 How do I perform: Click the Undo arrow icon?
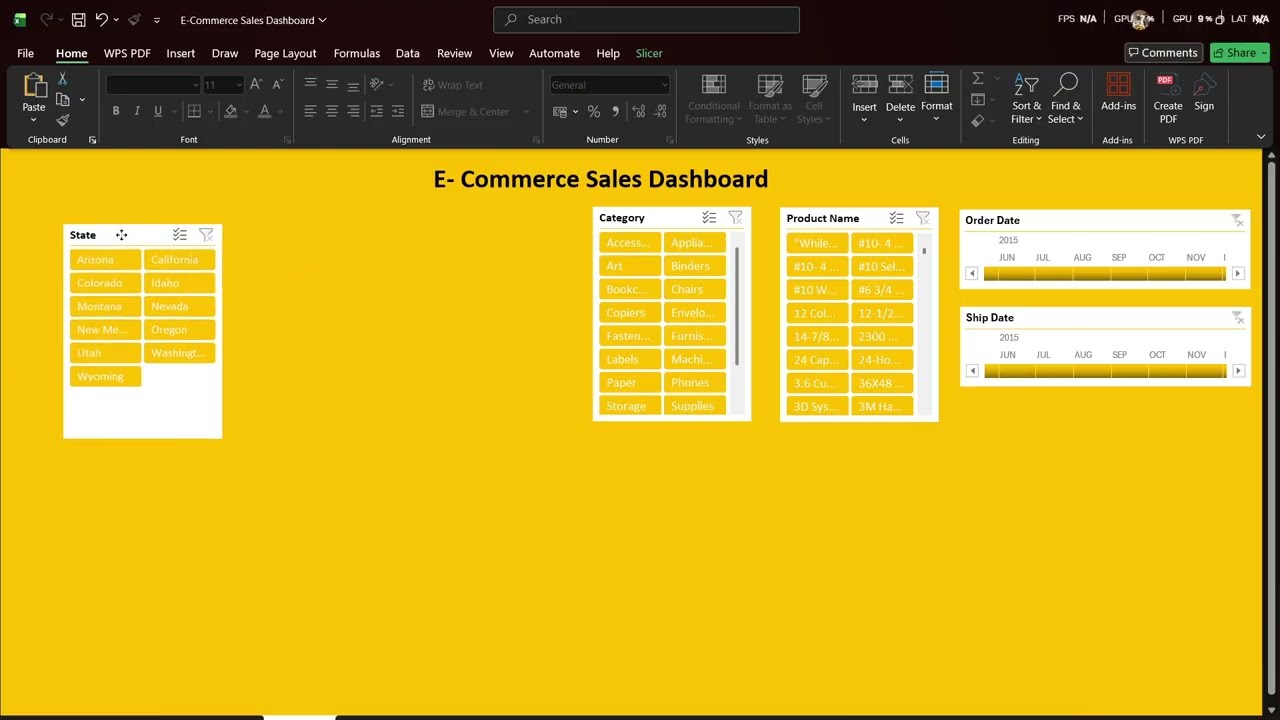(101, 20)
